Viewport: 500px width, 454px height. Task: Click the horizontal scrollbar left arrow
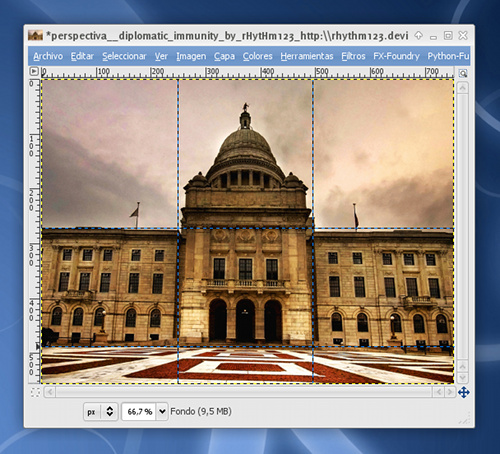[x=50, y=392]
